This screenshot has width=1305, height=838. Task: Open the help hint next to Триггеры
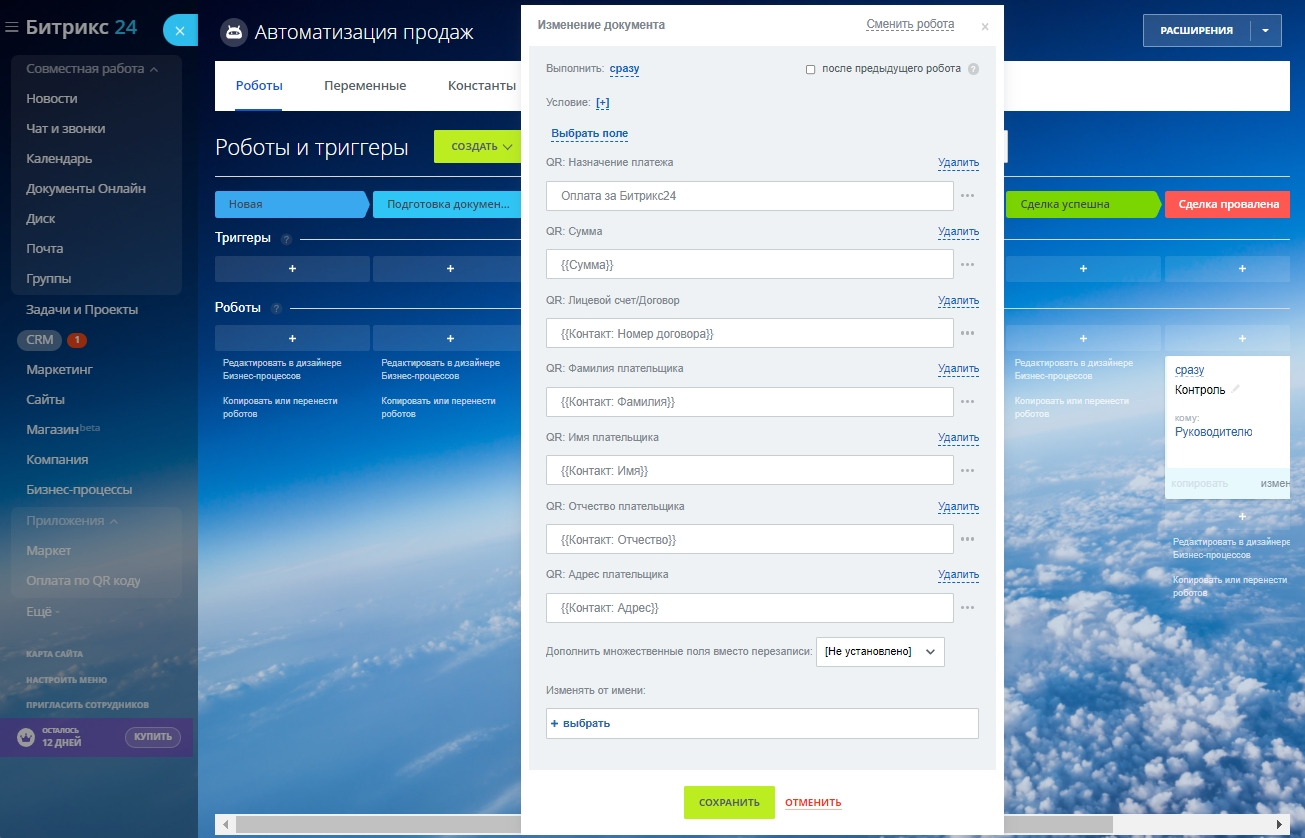(286, 240)
